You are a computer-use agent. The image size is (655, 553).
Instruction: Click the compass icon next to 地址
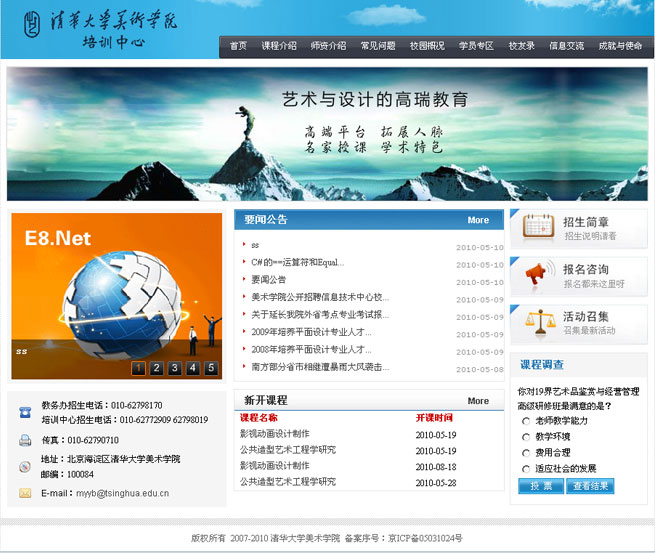point(25,466)
